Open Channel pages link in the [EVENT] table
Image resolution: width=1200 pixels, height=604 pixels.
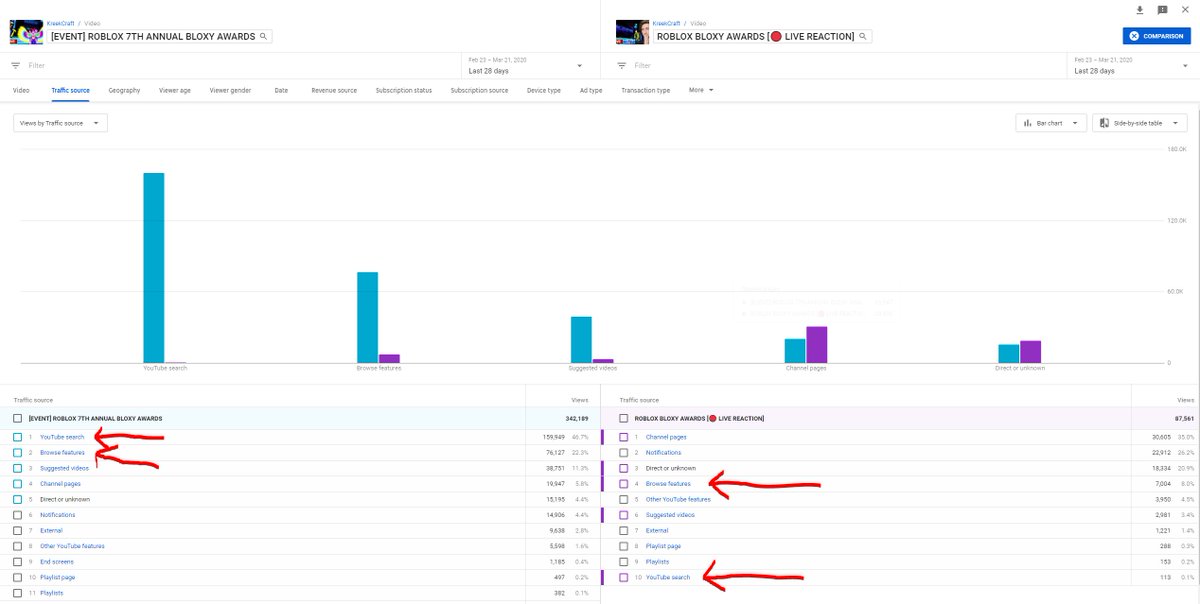(x=60, y=484)
